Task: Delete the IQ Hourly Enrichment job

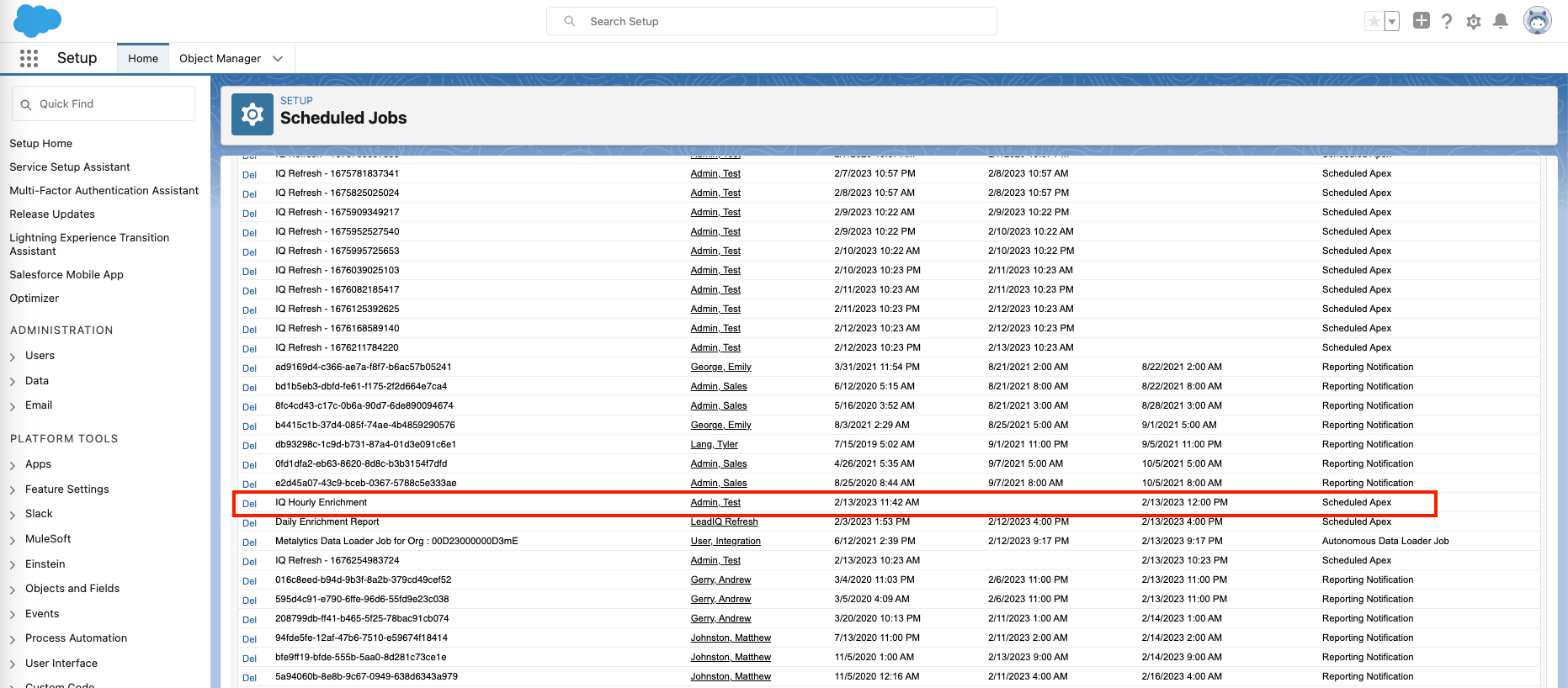Action: (x=249, y=504)
